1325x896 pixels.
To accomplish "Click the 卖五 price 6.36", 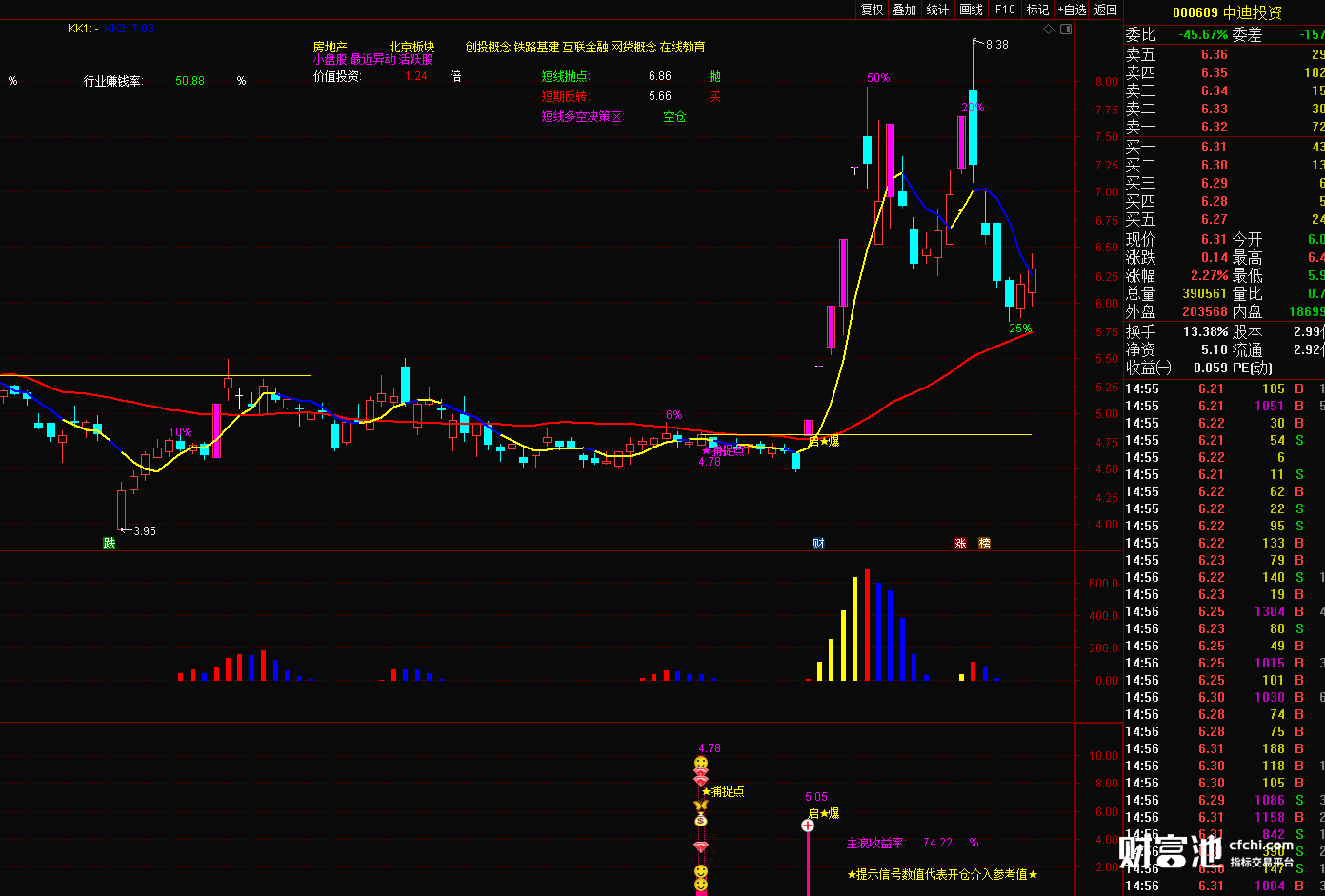I will (1215, 54).
